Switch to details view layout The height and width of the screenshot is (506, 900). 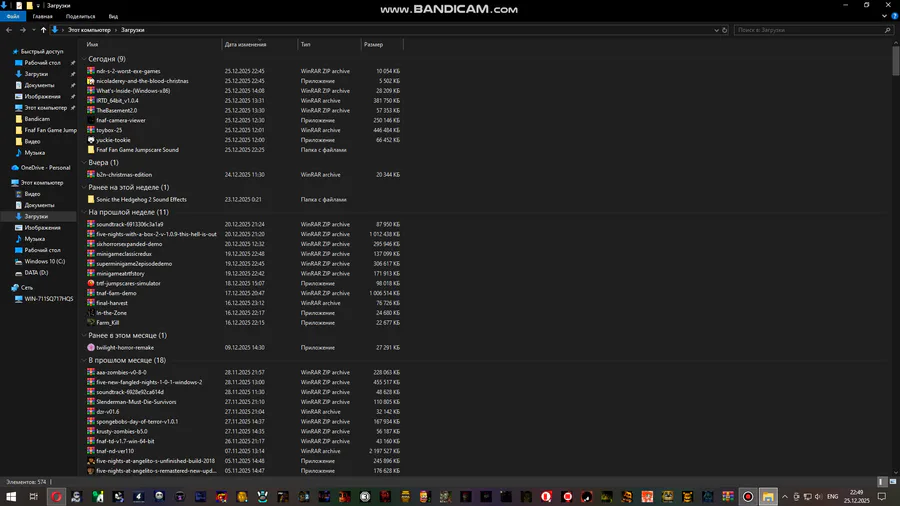coord(883,482)
